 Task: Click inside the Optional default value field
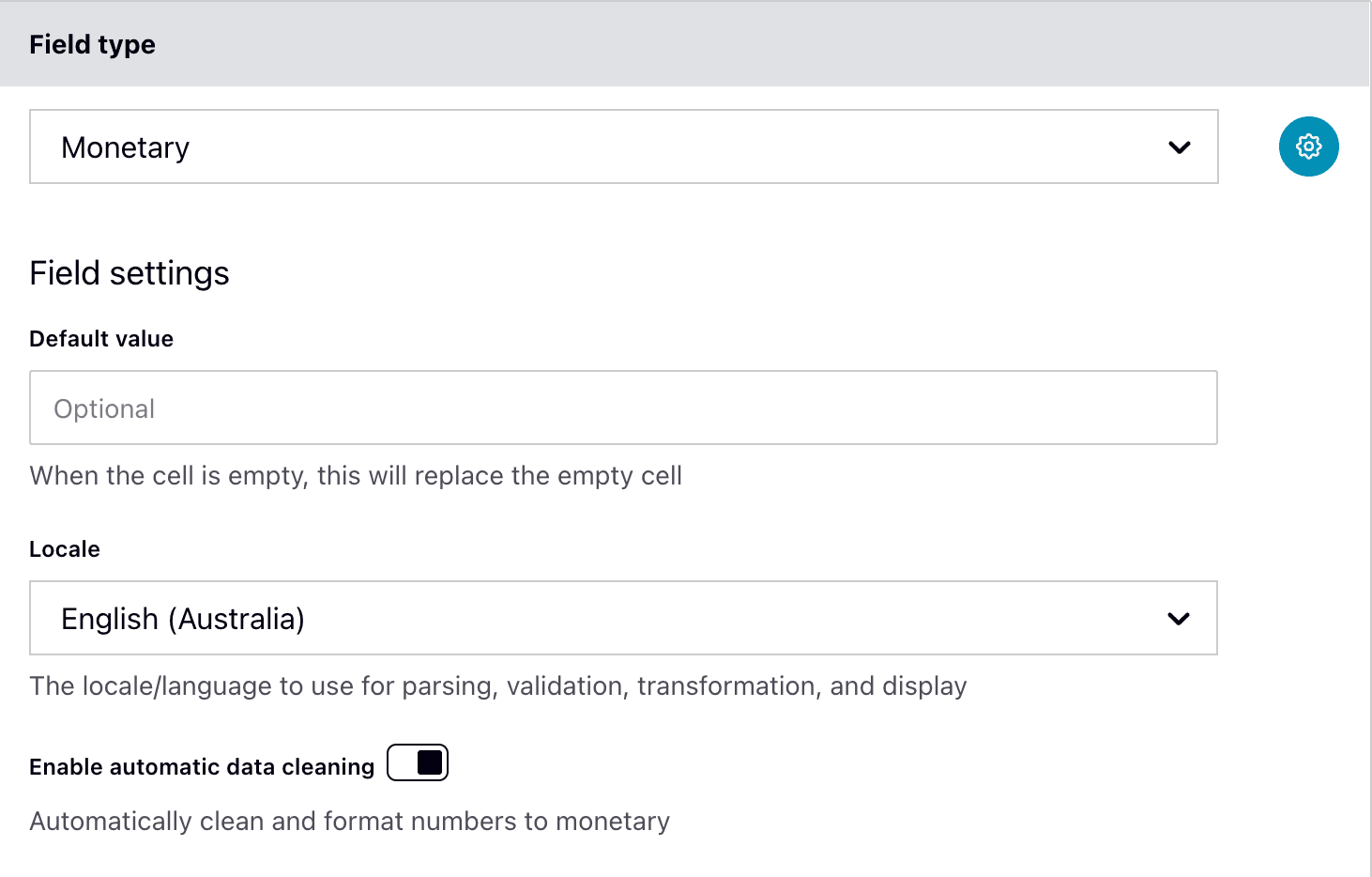pos(623,408)
